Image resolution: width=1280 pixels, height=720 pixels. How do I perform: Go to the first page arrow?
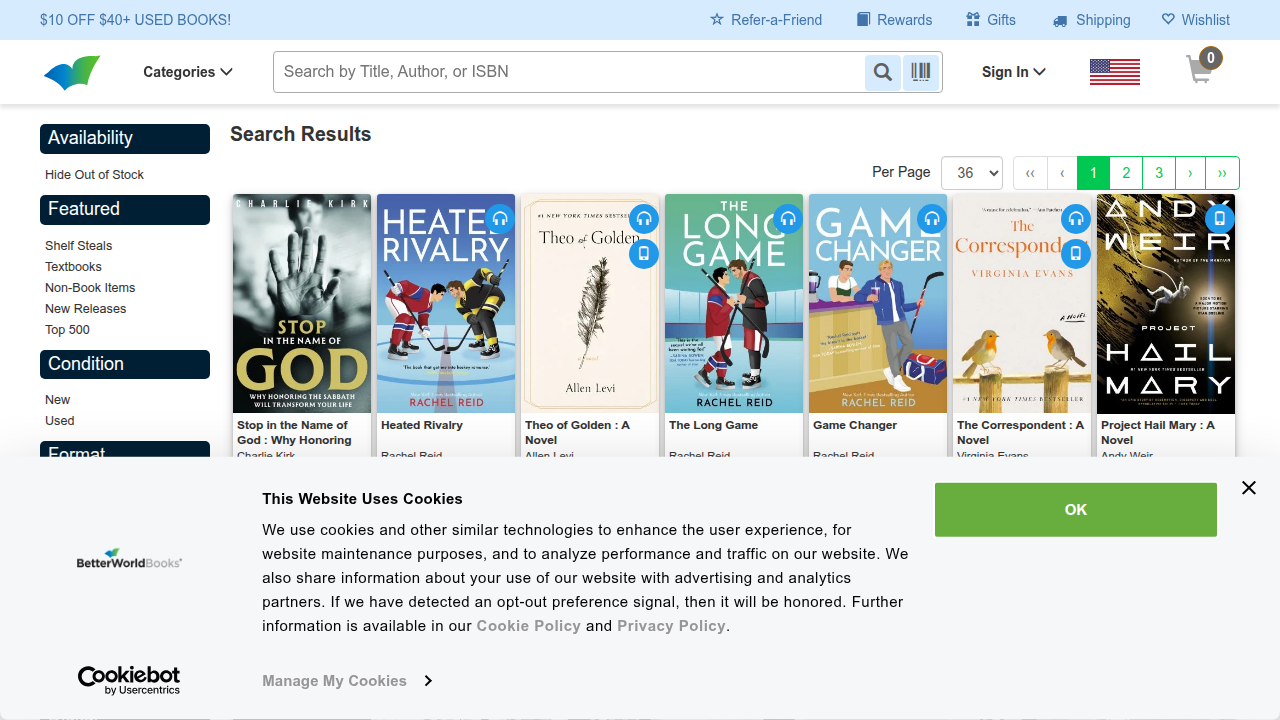click(1030, 173)
